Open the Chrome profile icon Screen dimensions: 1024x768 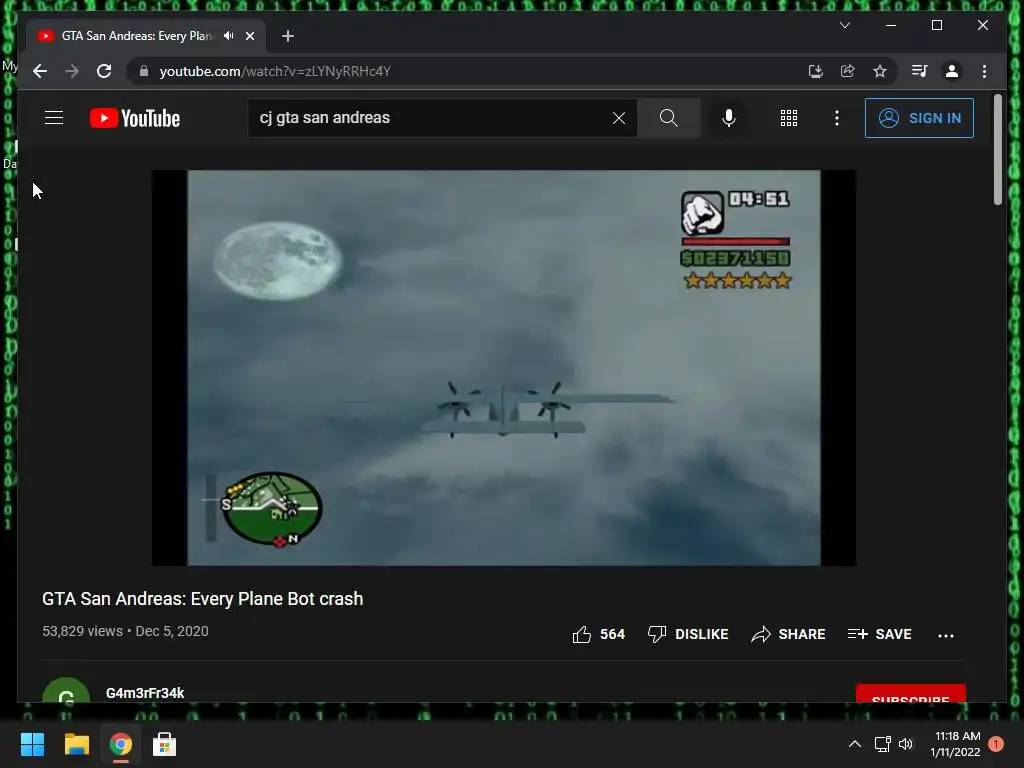[952, 71]
